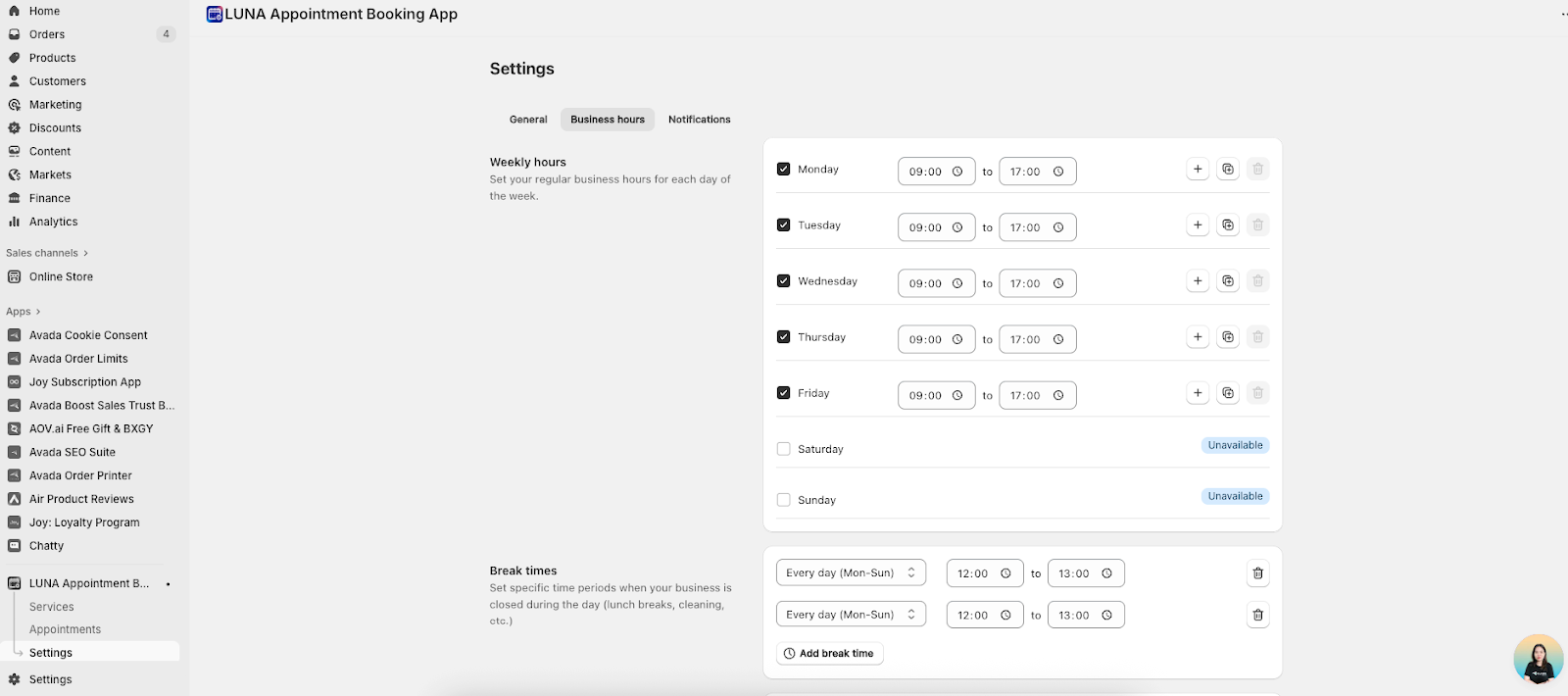Click the trash icon in Wednesday's row
The image size is (1568, 696).
click(x=1258, y=281)
